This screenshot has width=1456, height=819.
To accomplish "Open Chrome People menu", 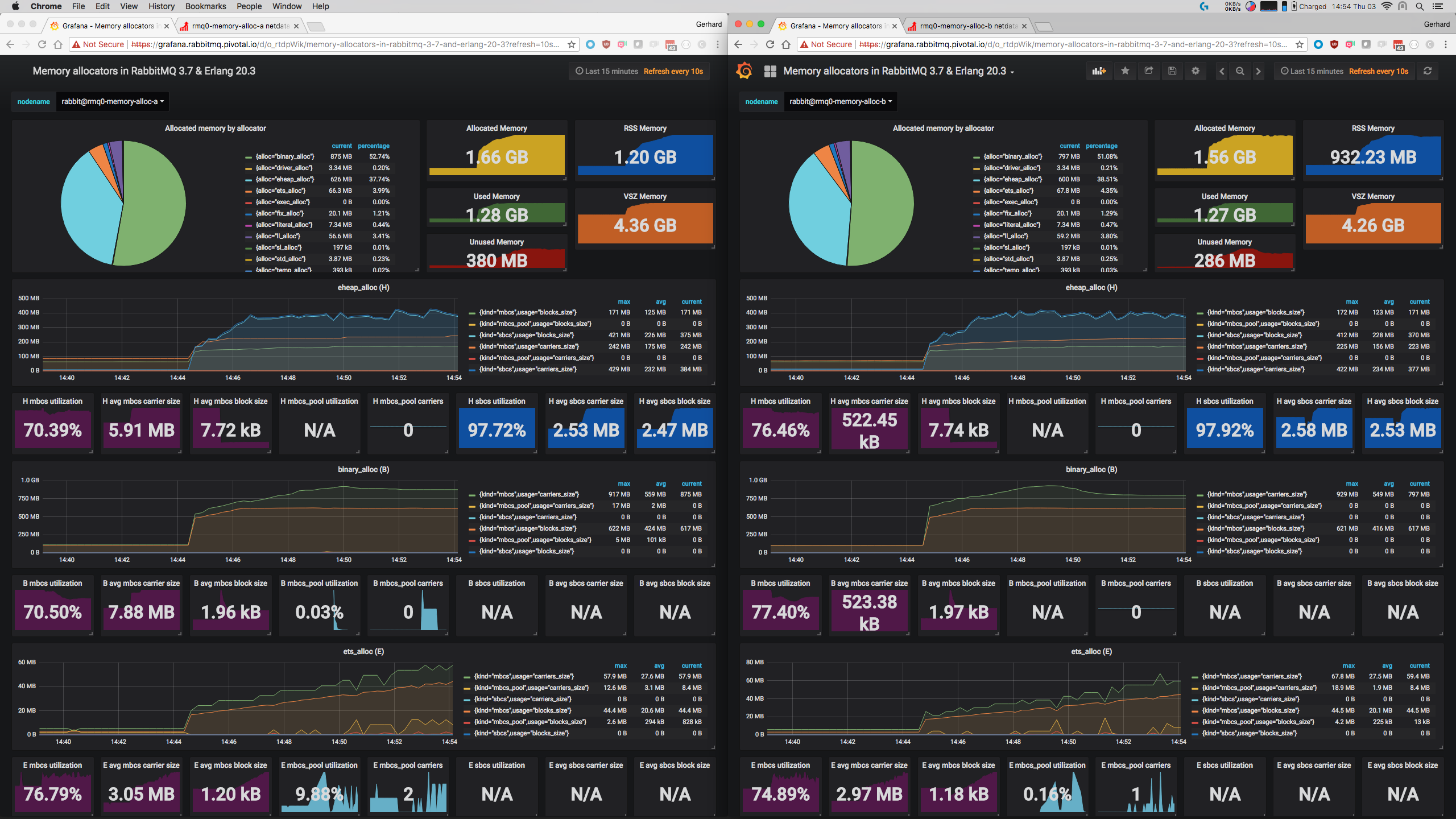I will (x=249, y=6).
